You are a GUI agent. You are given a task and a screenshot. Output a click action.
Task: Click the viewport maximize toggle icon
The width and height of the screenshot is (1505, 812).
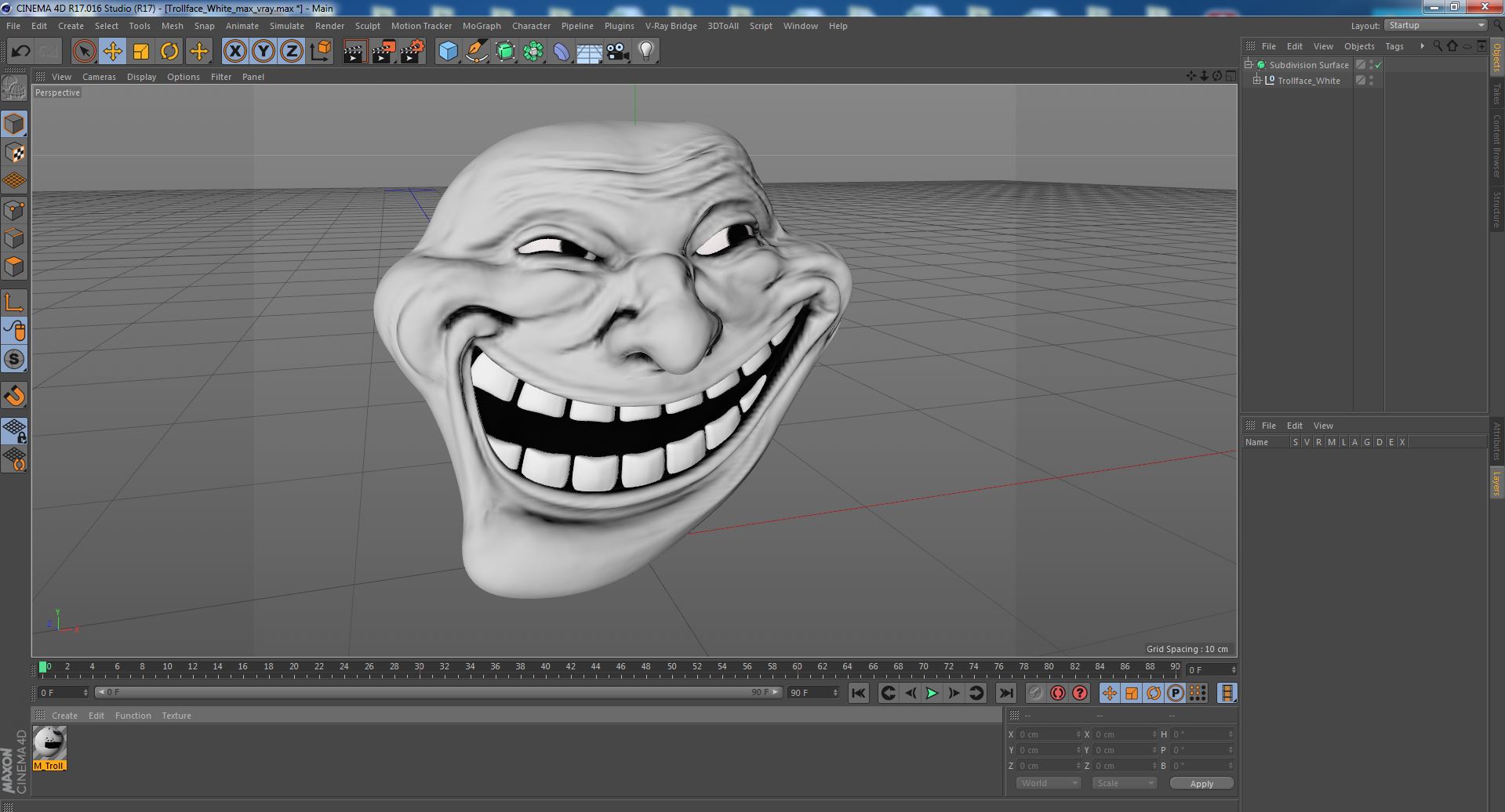click(1231, 76)
